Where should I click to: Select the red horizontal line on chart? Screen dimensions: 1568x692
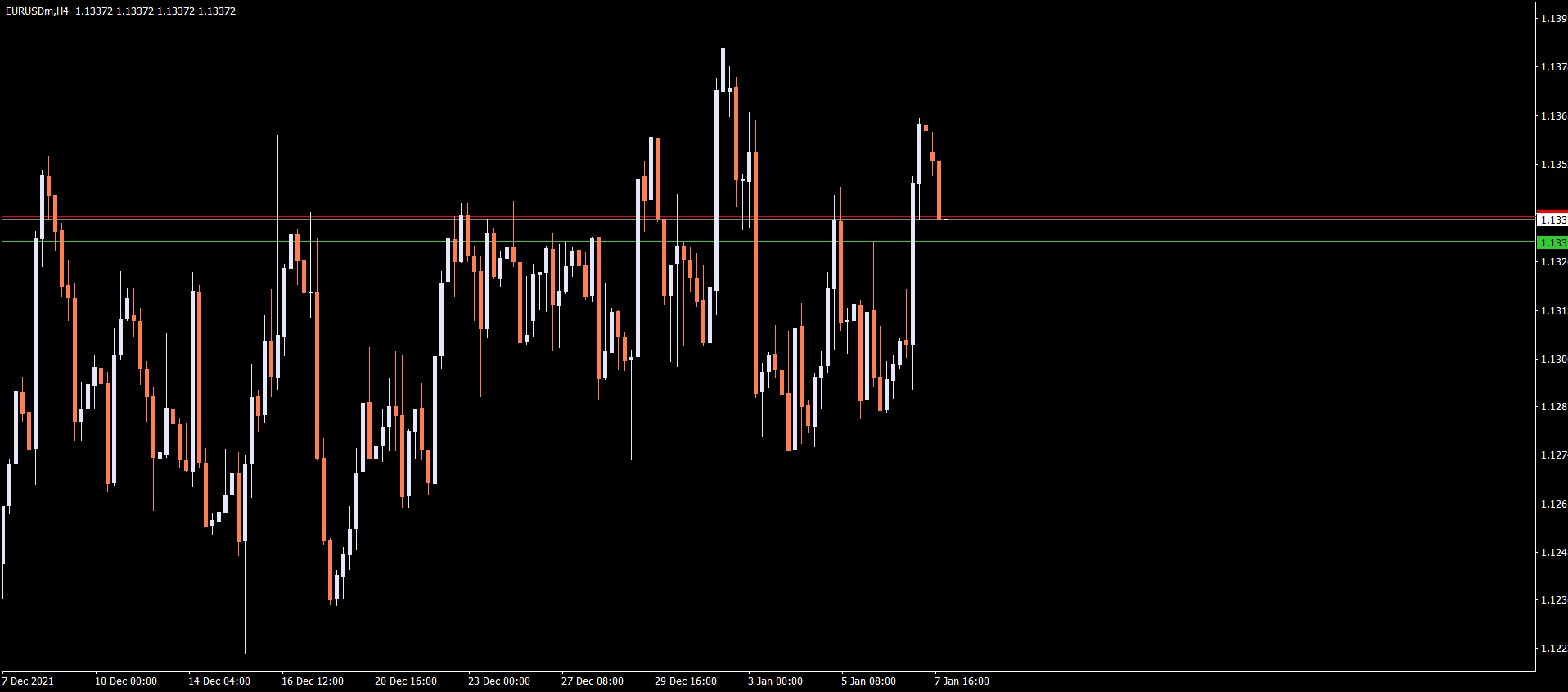768,217
